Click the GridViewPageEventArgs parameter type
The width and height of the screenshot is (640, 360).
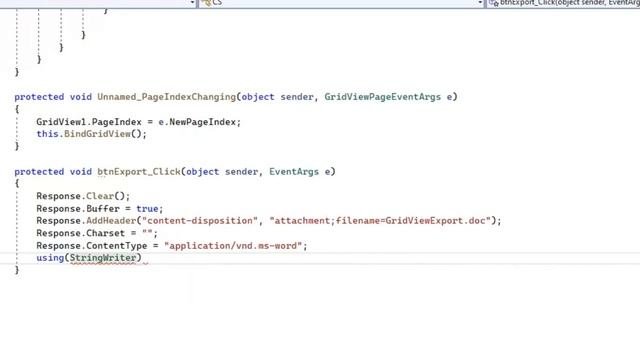coord(382,97)
